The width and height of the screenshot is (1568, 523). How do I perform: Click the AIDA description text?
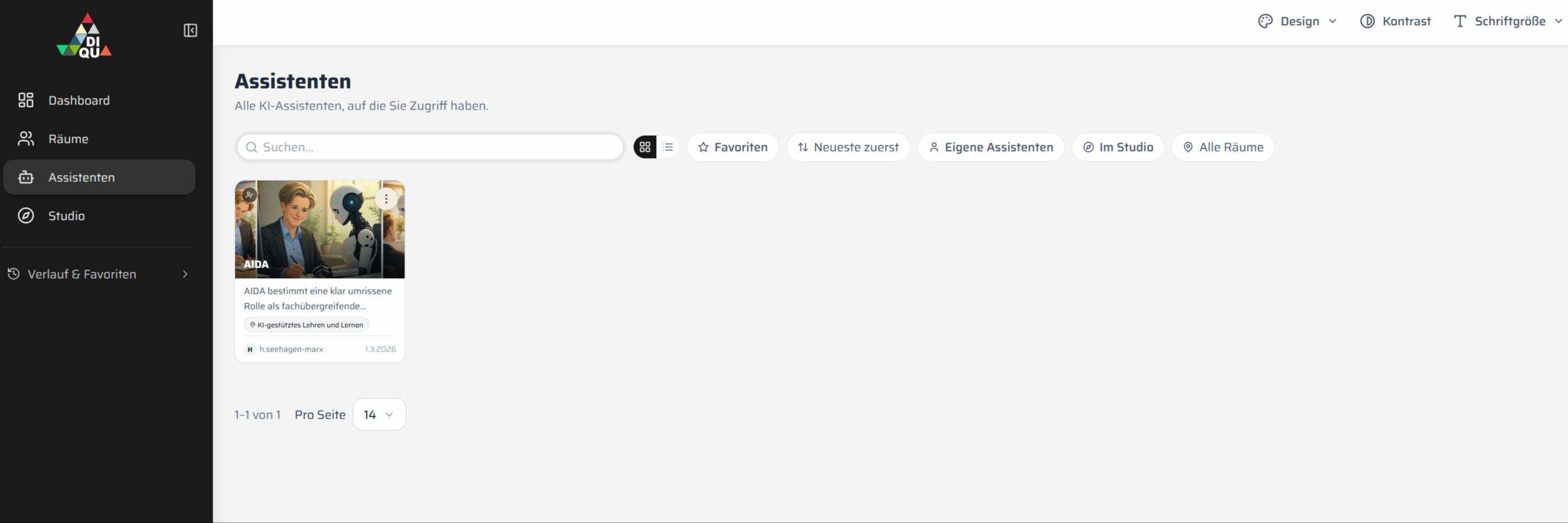click(318, 299)
